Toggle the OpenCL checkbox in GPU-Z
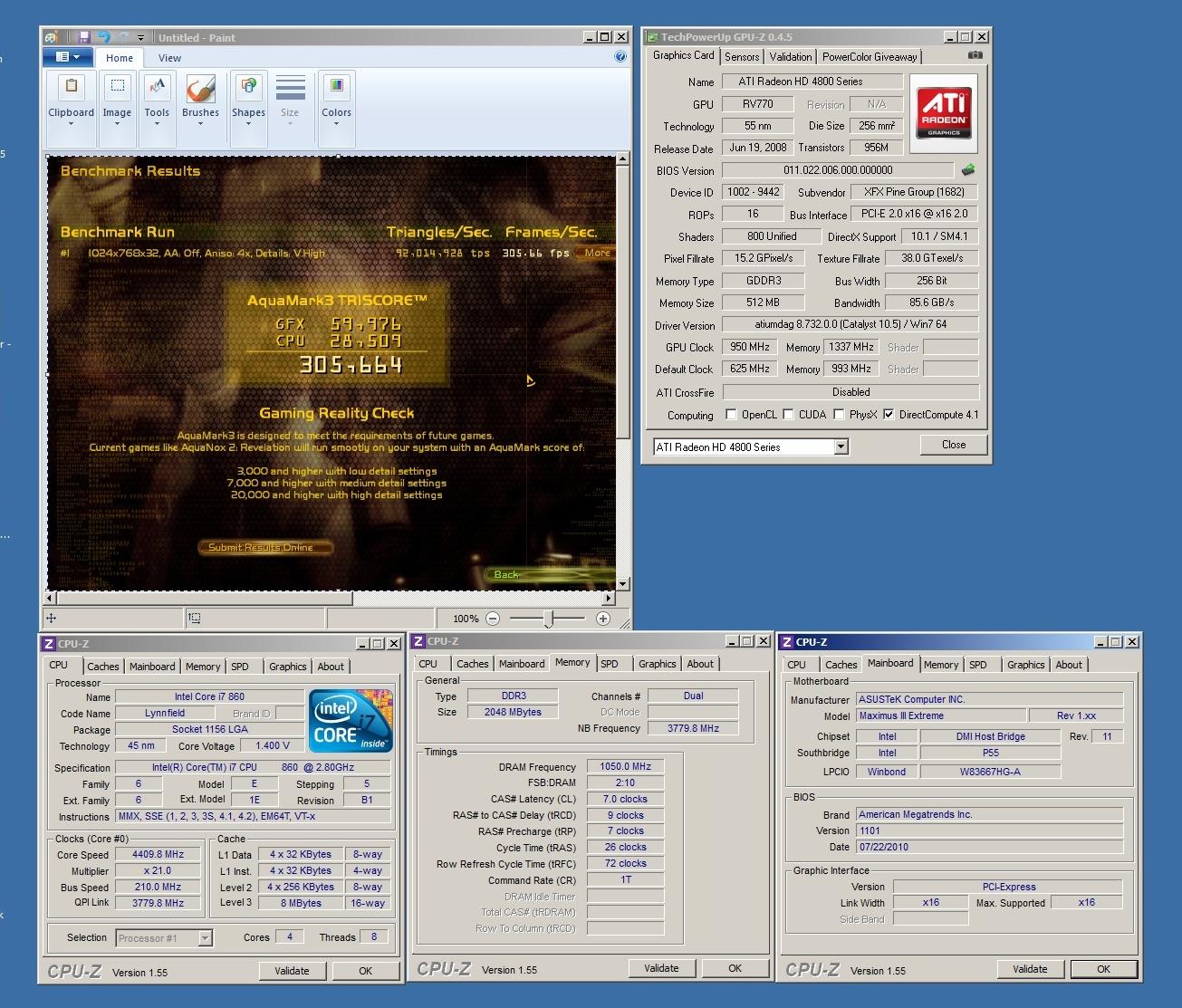1182x1008 pixels. pos(731,415)
